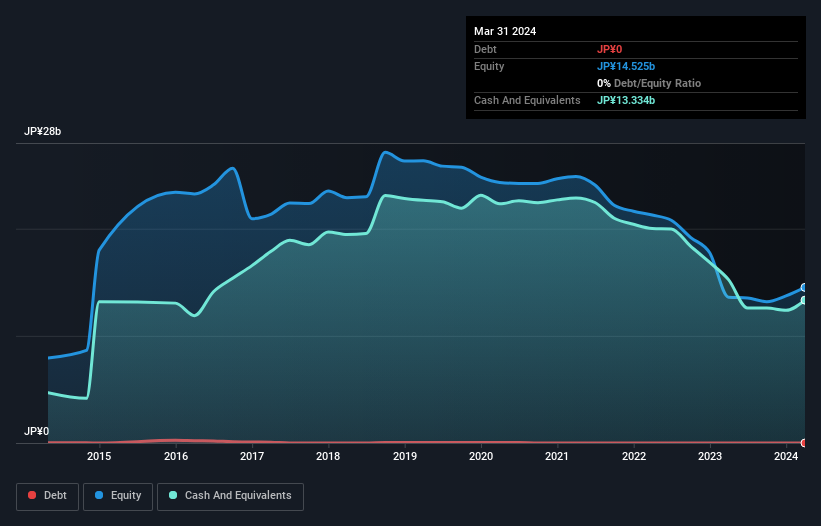Click the 2019 x-axis label
821x526 pixels.
pyautogui.click(x=405, y=456)
